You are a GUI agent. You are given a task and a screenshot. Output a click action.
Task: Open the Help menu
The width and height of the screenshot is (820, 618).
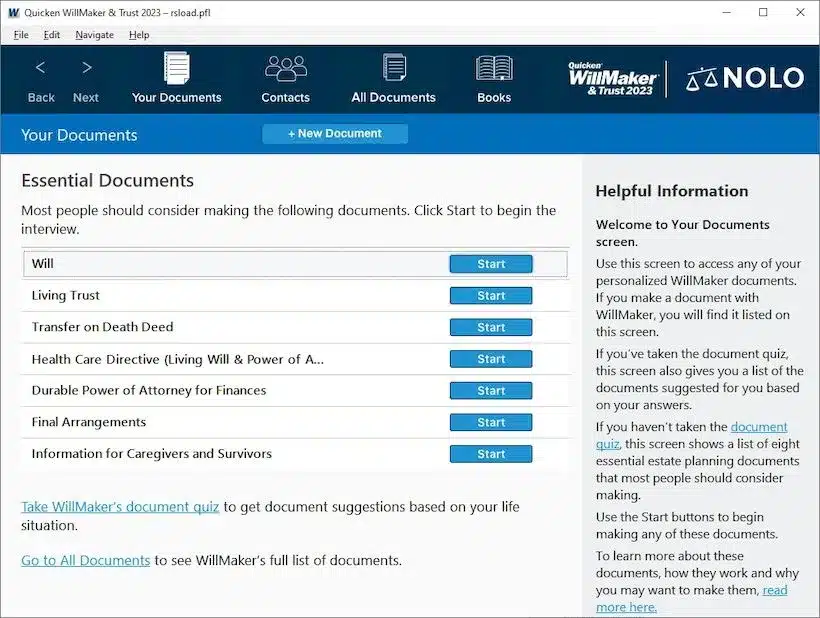tap(139, 35)
